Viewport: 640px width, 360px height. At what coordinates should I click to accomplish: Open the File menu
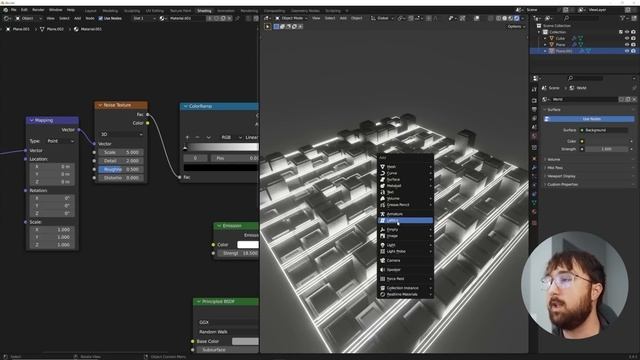click(x=13, y=10)
